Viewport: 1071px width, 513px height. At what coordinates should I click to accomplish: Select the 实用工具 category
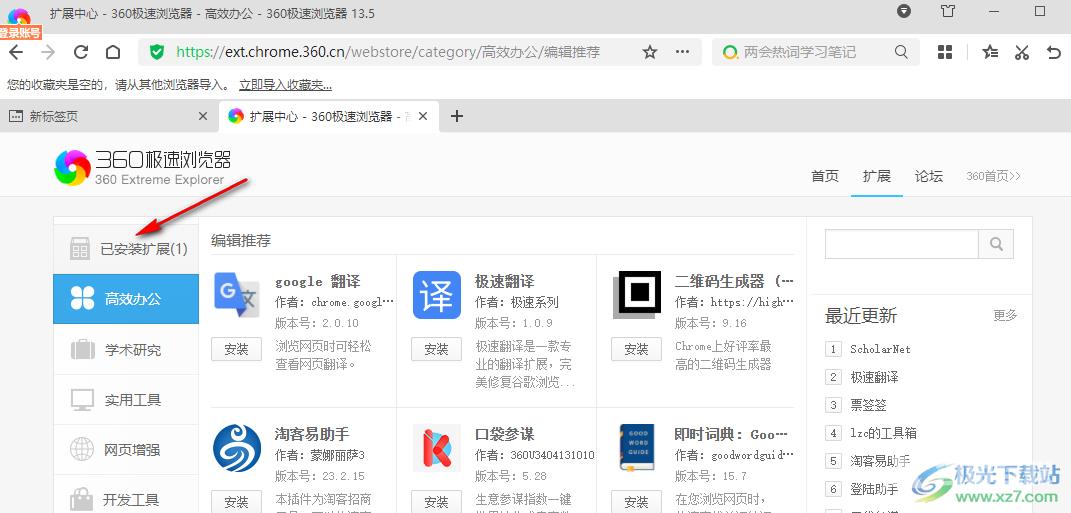click(x=126, y=400)
